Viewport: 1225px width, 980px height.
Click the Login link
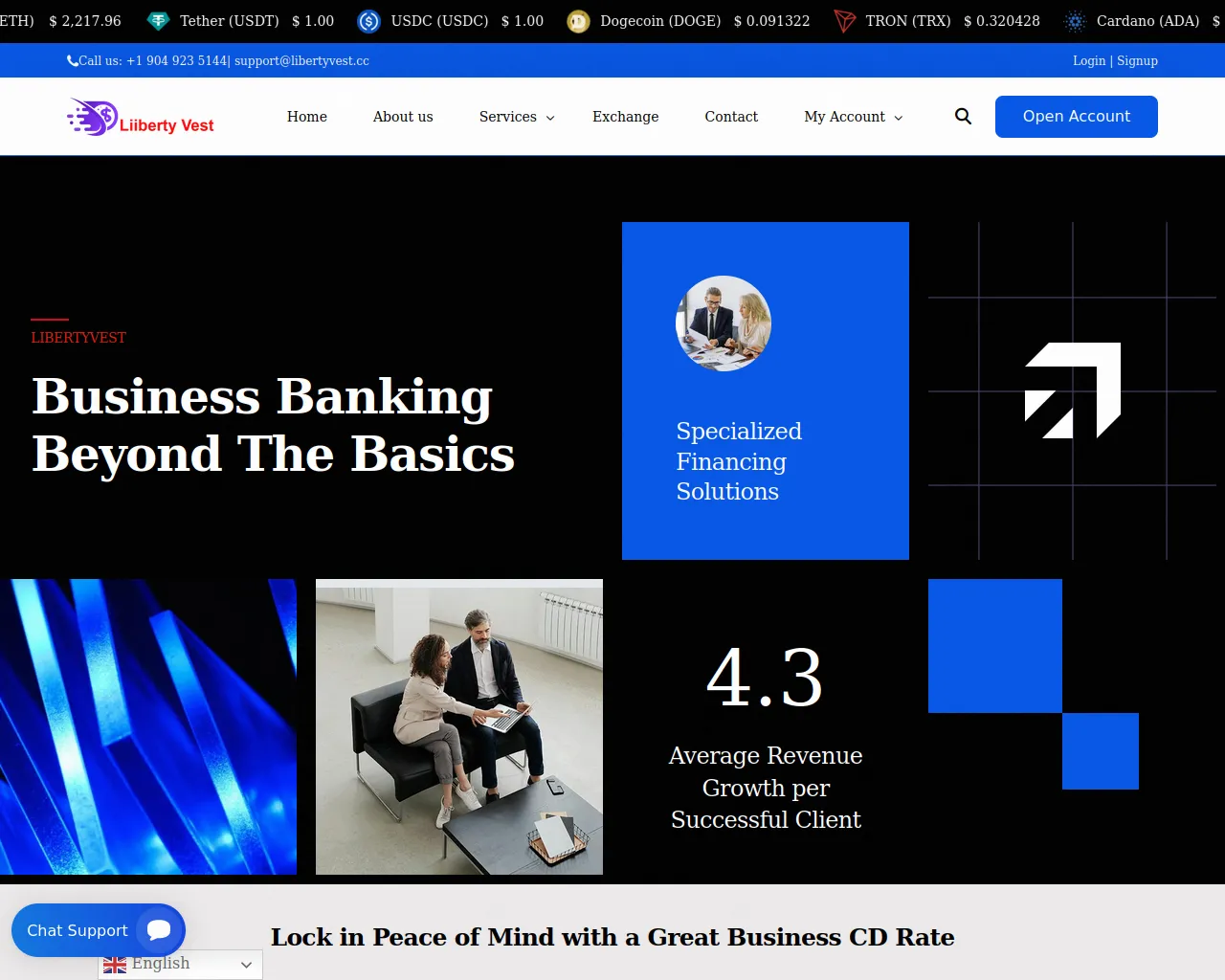tap(1089, 60)
